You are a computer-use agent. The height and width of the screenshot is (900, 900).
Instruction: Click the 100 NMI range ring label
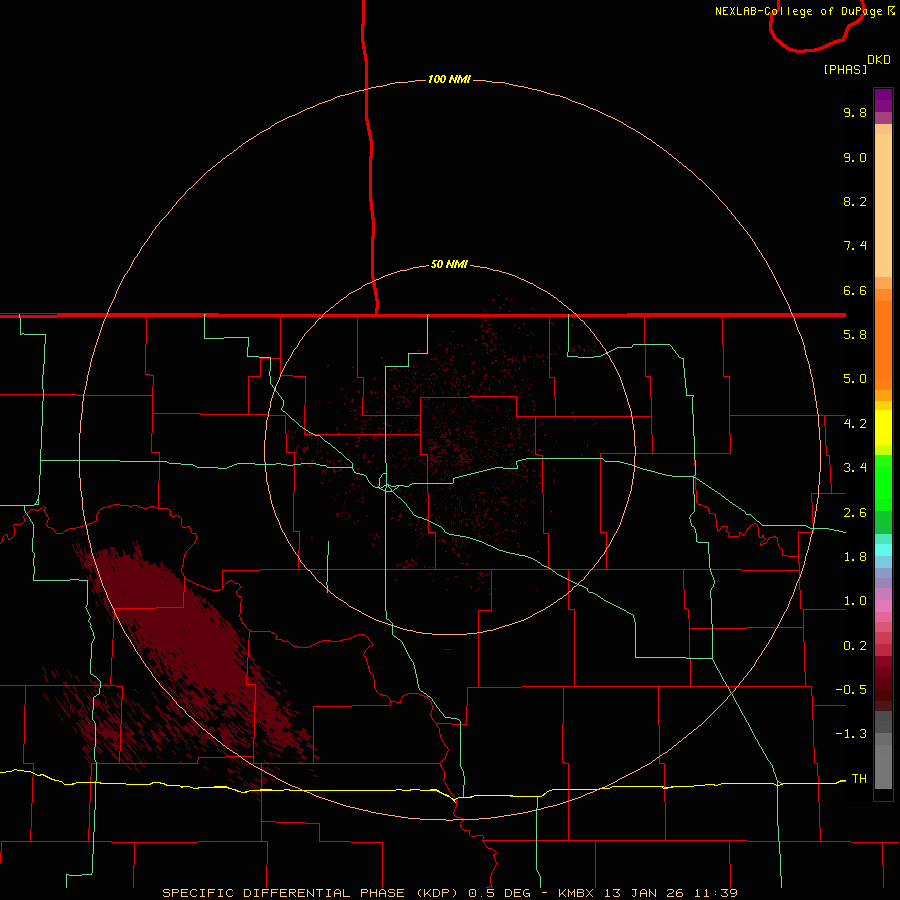point(449,79)
